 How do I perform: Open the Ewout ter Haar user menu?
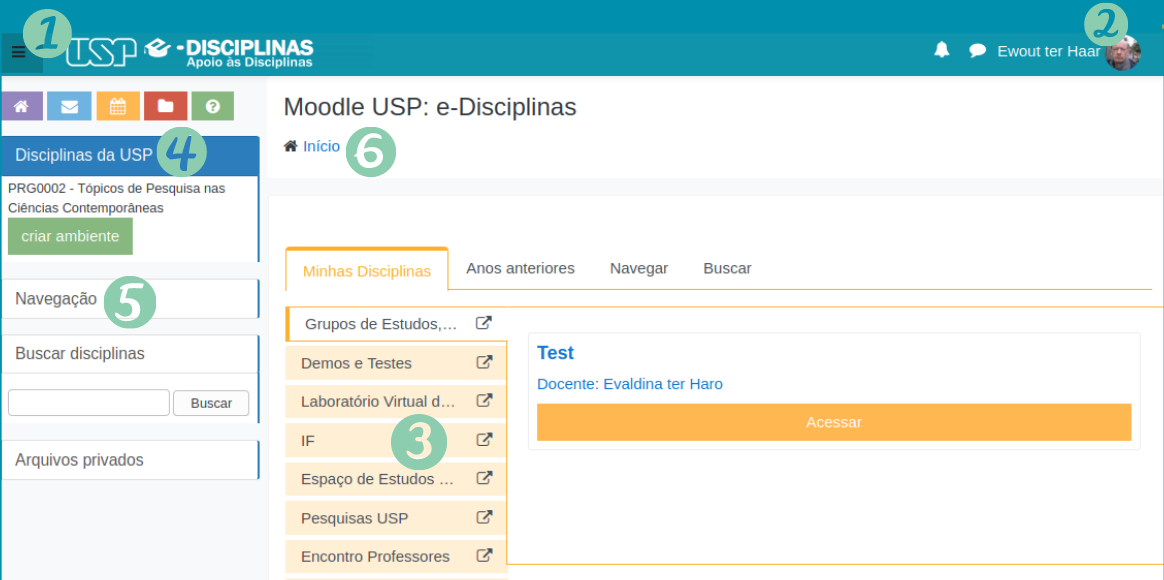(1048, 51)
